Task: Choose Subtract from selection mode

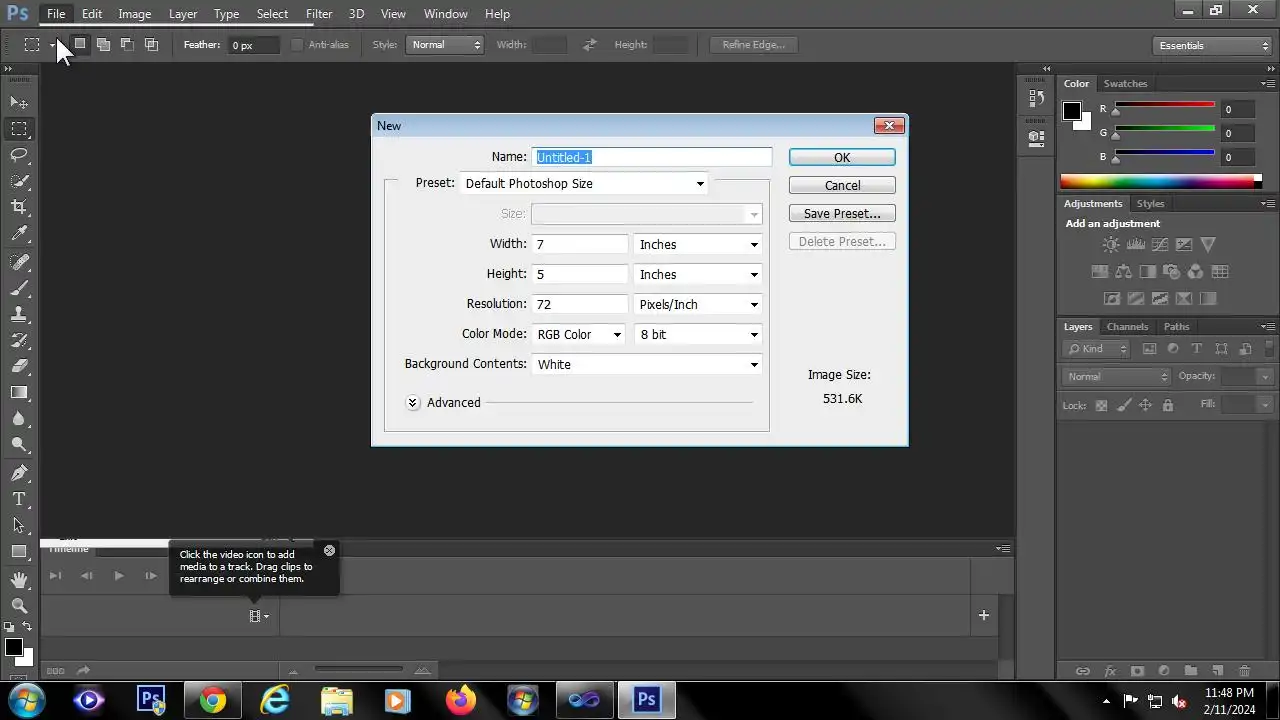Action: click(x=127, y=44)
